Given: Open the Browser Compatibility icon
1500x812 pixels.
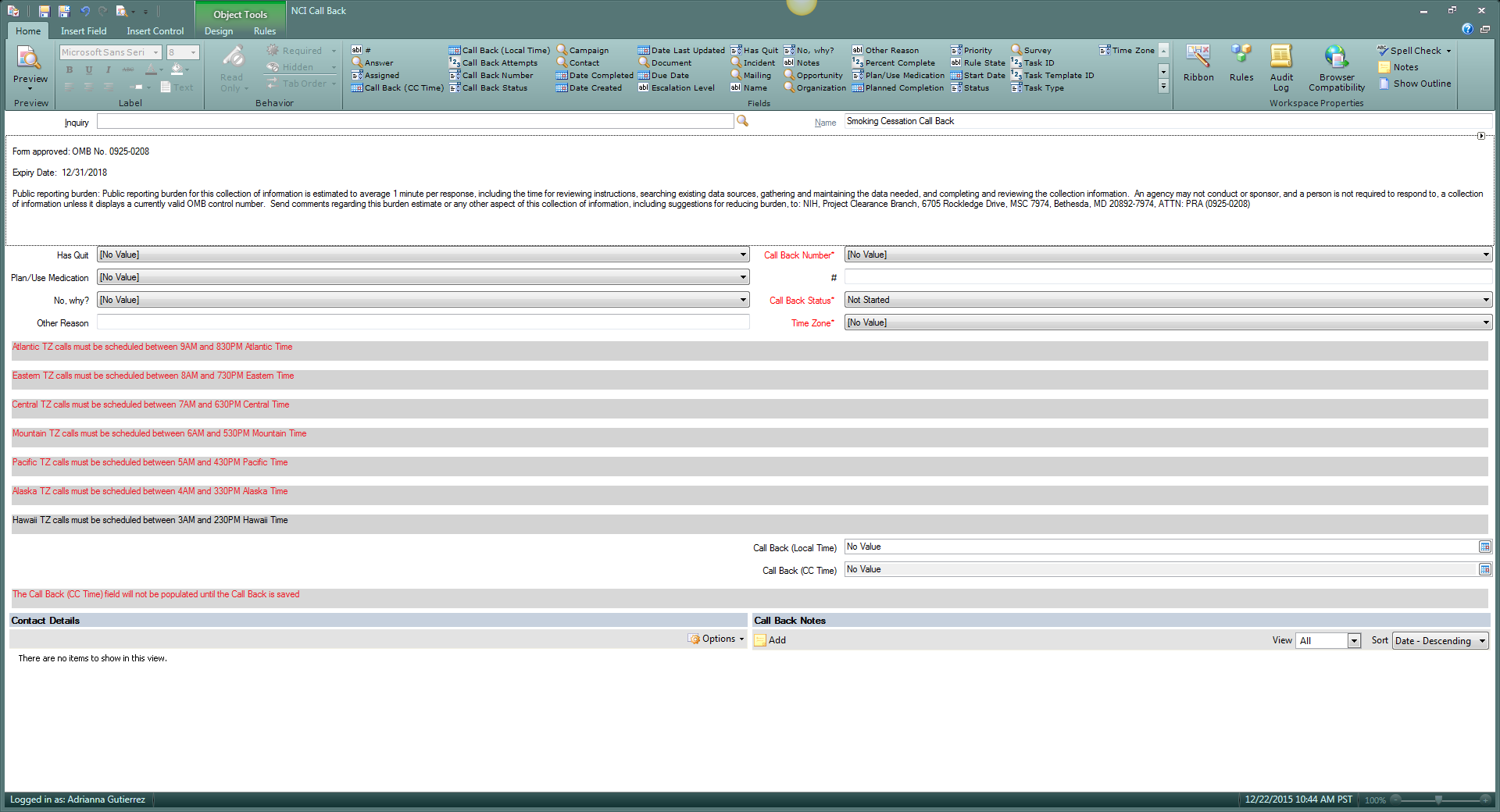Looking at the screenshot, I should (x=1336, y=57).
